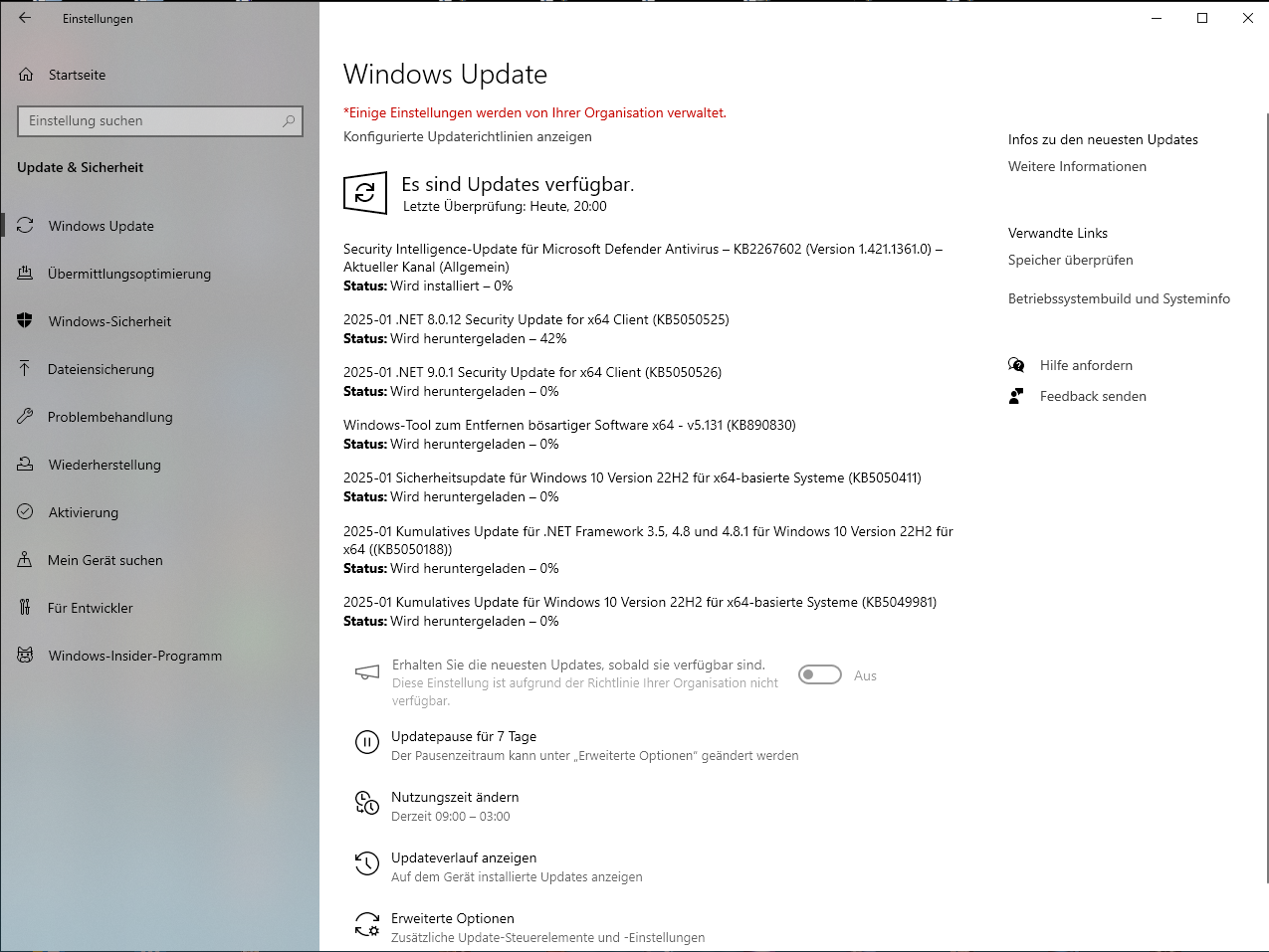Click the KB5050525 .NET 8.0.12 update title
The height and width of the screenshot is (952, 1269).
point(536,319)
